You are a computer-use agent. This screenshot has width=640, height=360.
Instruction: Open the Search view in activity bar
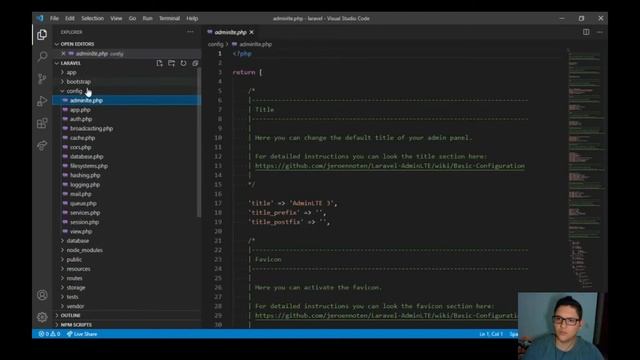tap(42, 56)
